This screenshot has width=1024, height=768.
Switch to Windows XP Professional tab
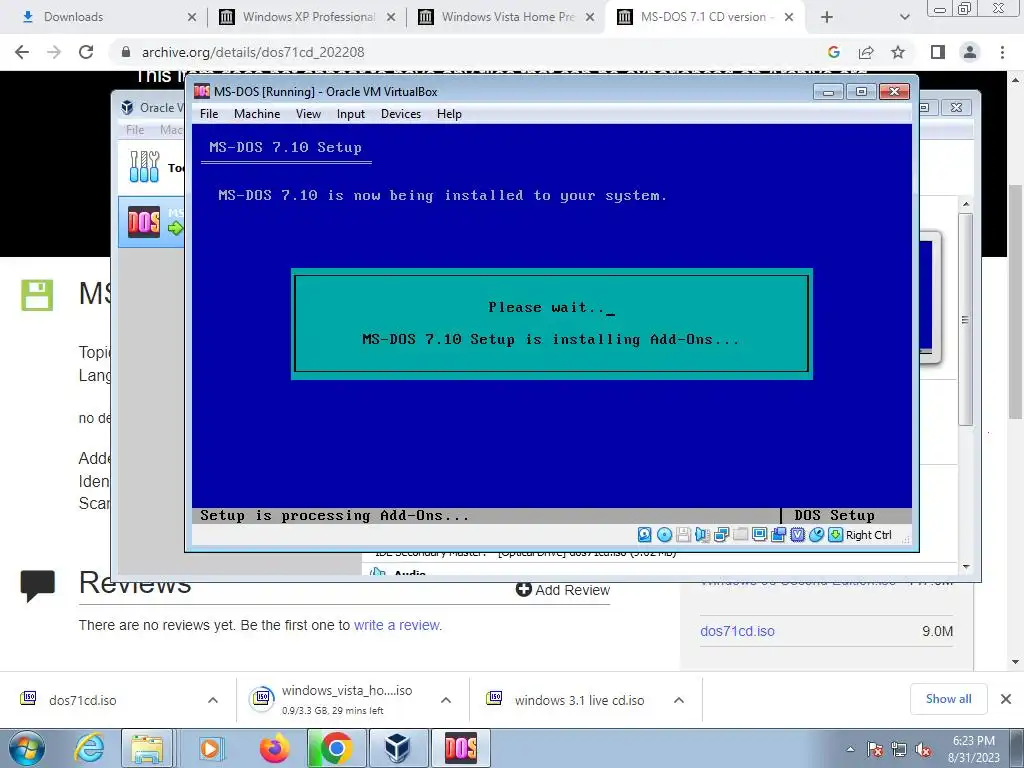[307, 17]
